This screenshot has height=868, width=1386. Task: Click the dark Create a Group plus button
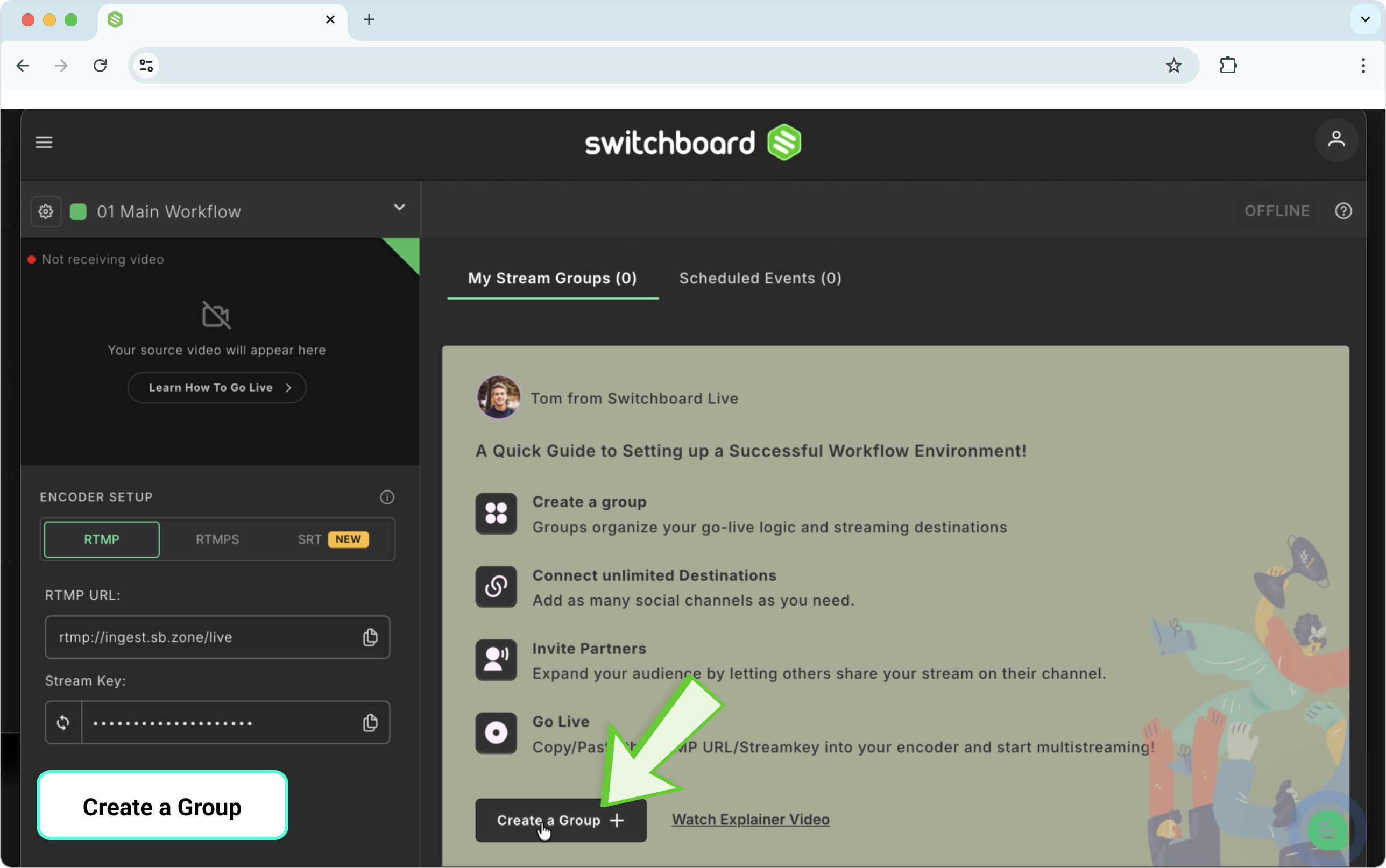(x=561, y=820)
